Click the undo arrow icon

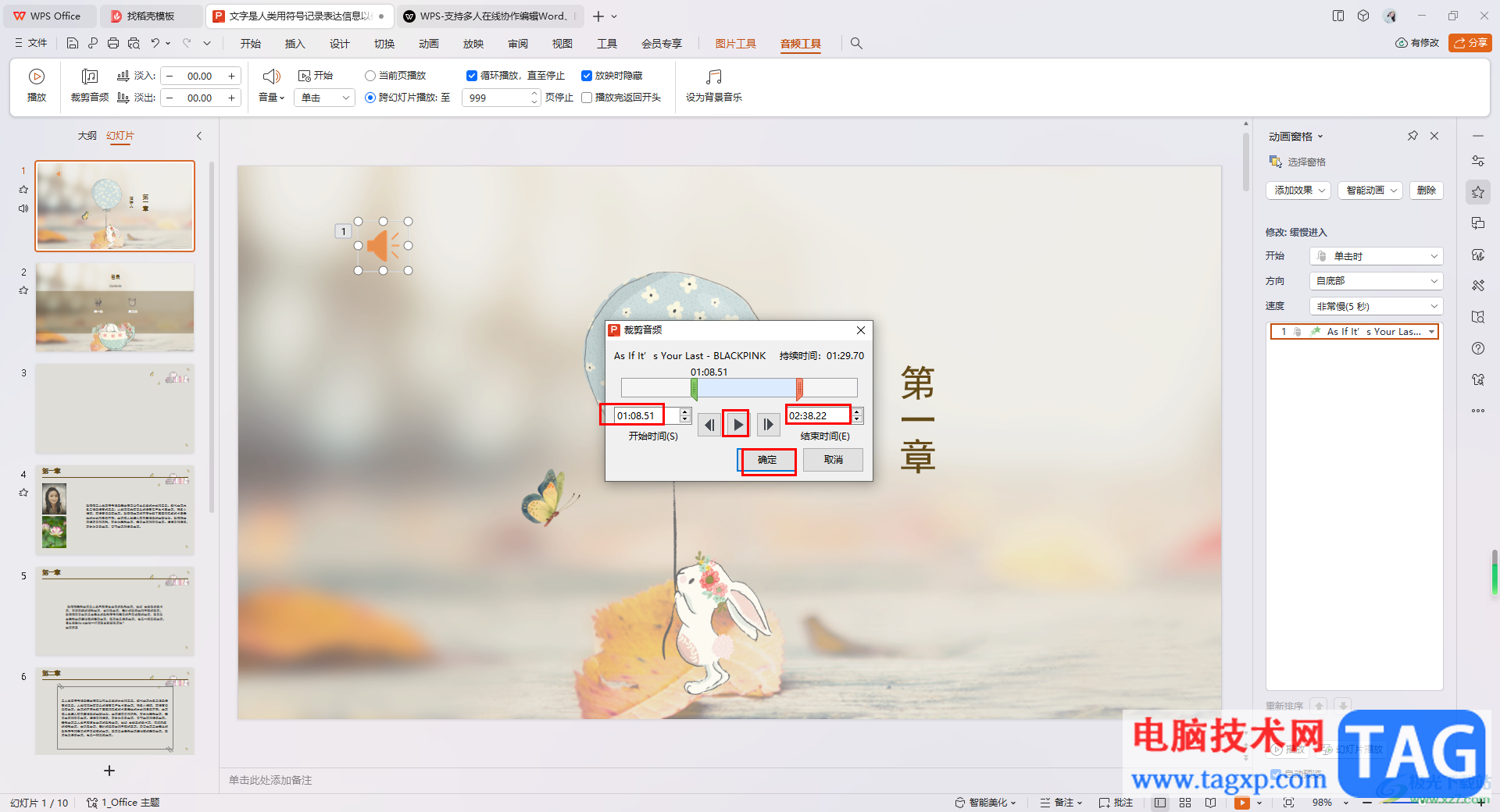[x=155, y=43]
